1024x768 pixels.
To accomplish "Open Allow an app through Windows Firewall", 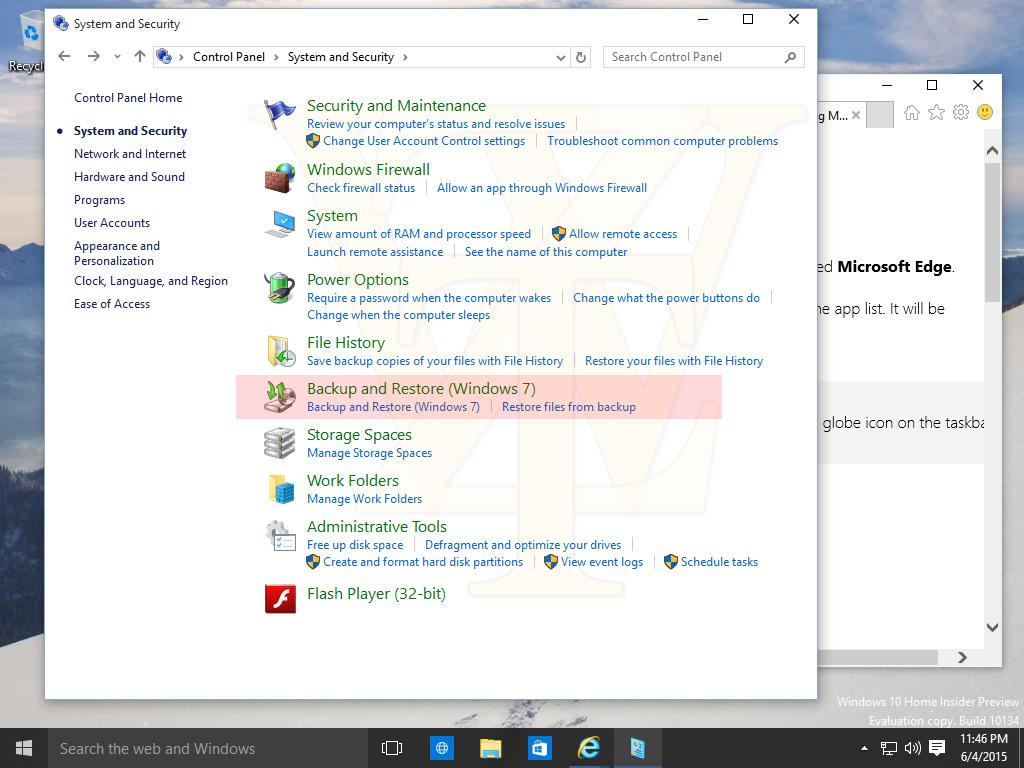I will click(542, 188).
